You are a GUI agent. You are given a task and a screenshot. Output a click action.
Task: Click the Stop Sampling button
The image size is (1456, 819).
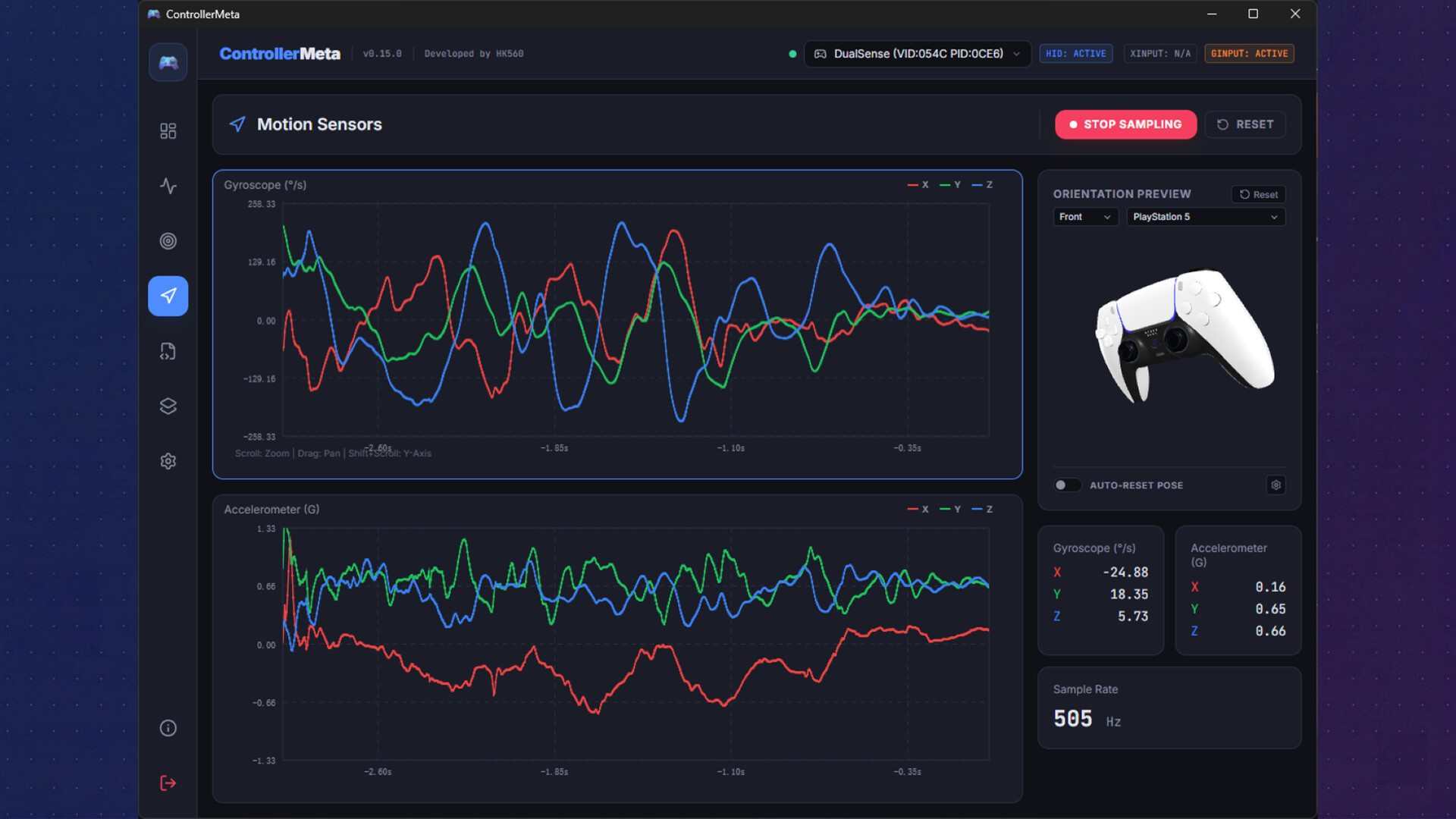coord(1125,124)
